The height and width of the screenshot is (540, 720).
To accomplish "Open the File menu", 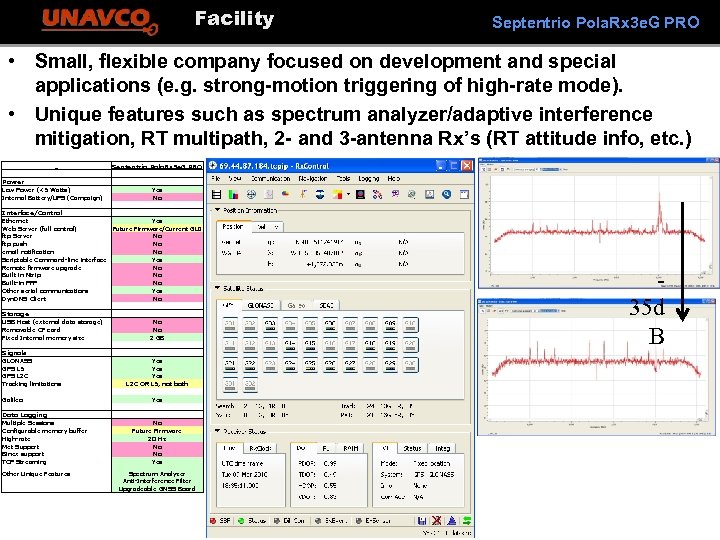I will 216,178.
